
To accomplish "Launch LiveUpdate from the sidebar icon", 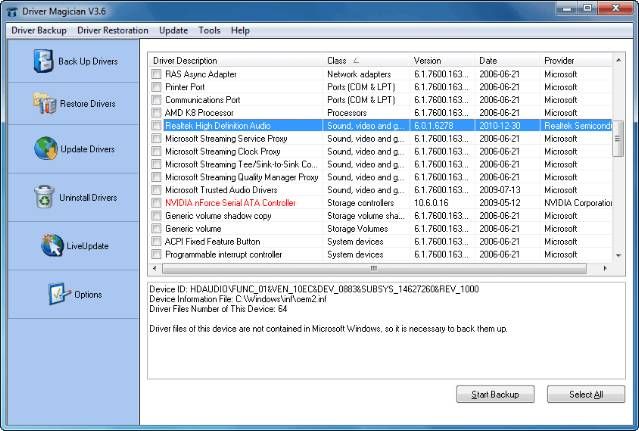I will tap(53, 245).
